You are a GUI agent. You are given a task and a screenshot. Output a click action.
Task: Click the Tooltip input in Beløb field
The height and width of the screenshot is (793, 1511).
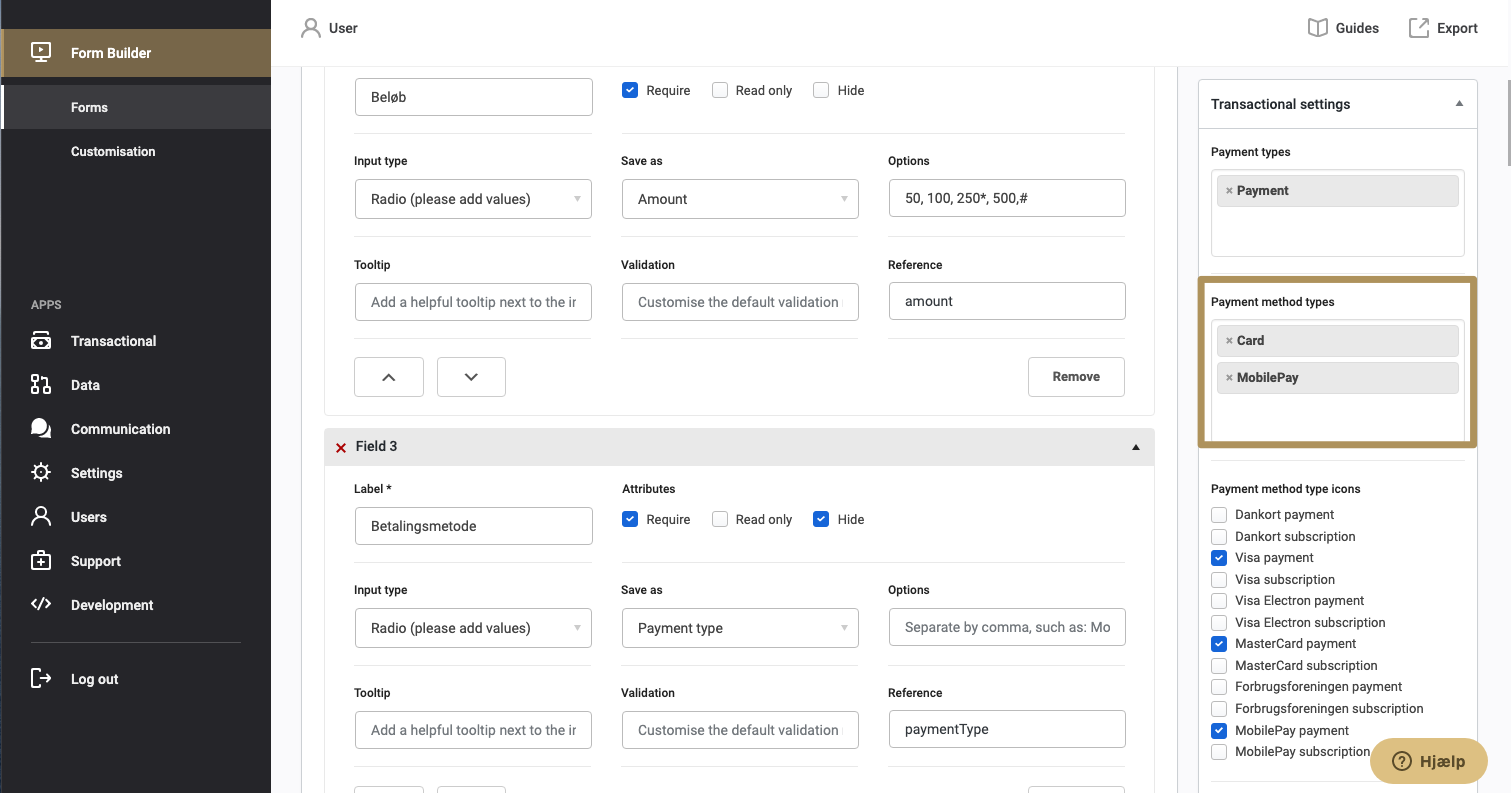(473, 302)
